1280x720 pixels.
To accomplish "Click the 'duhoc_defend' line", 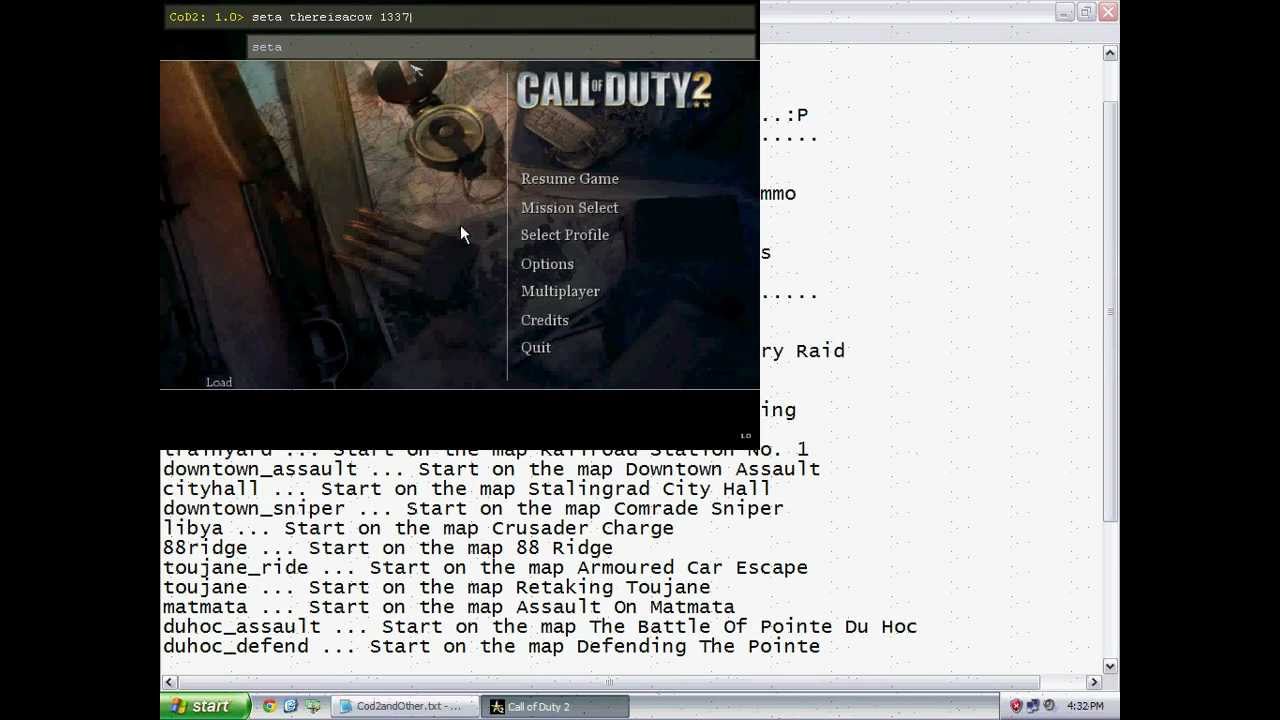I will click(x=491, y=646).
